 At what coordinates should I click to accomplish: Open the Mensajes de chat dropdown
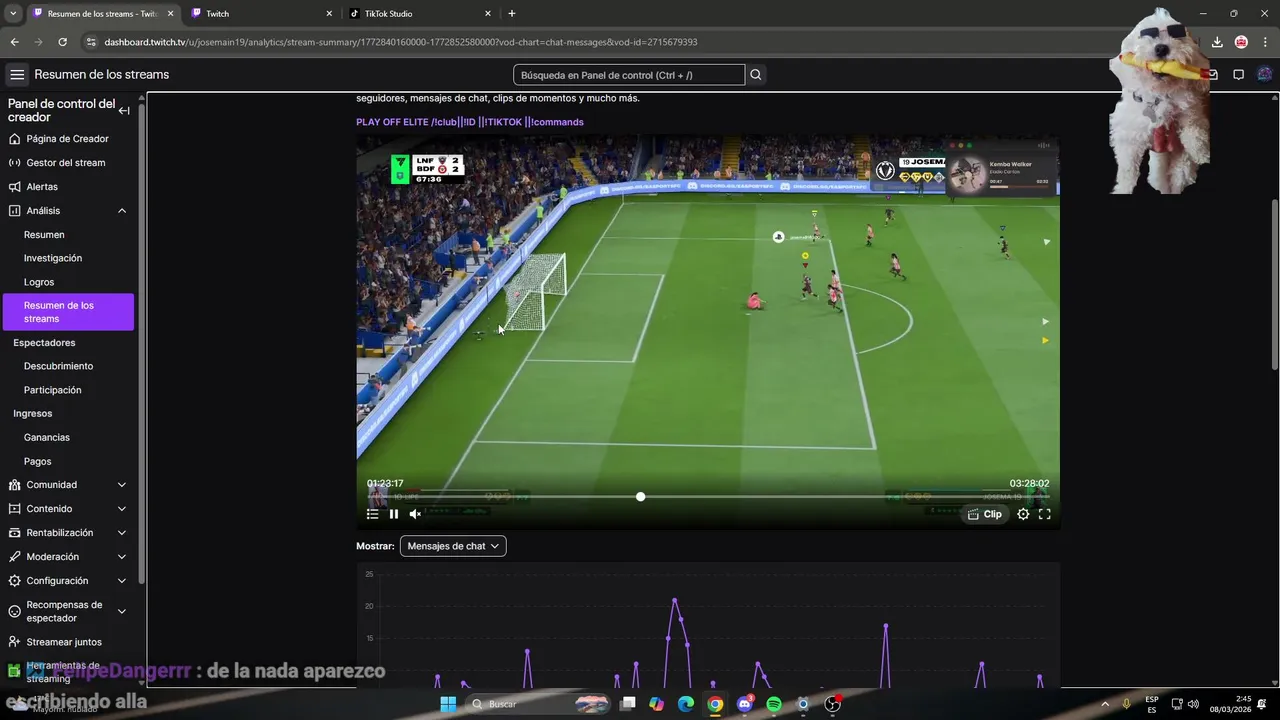click(x=453, y=546)
